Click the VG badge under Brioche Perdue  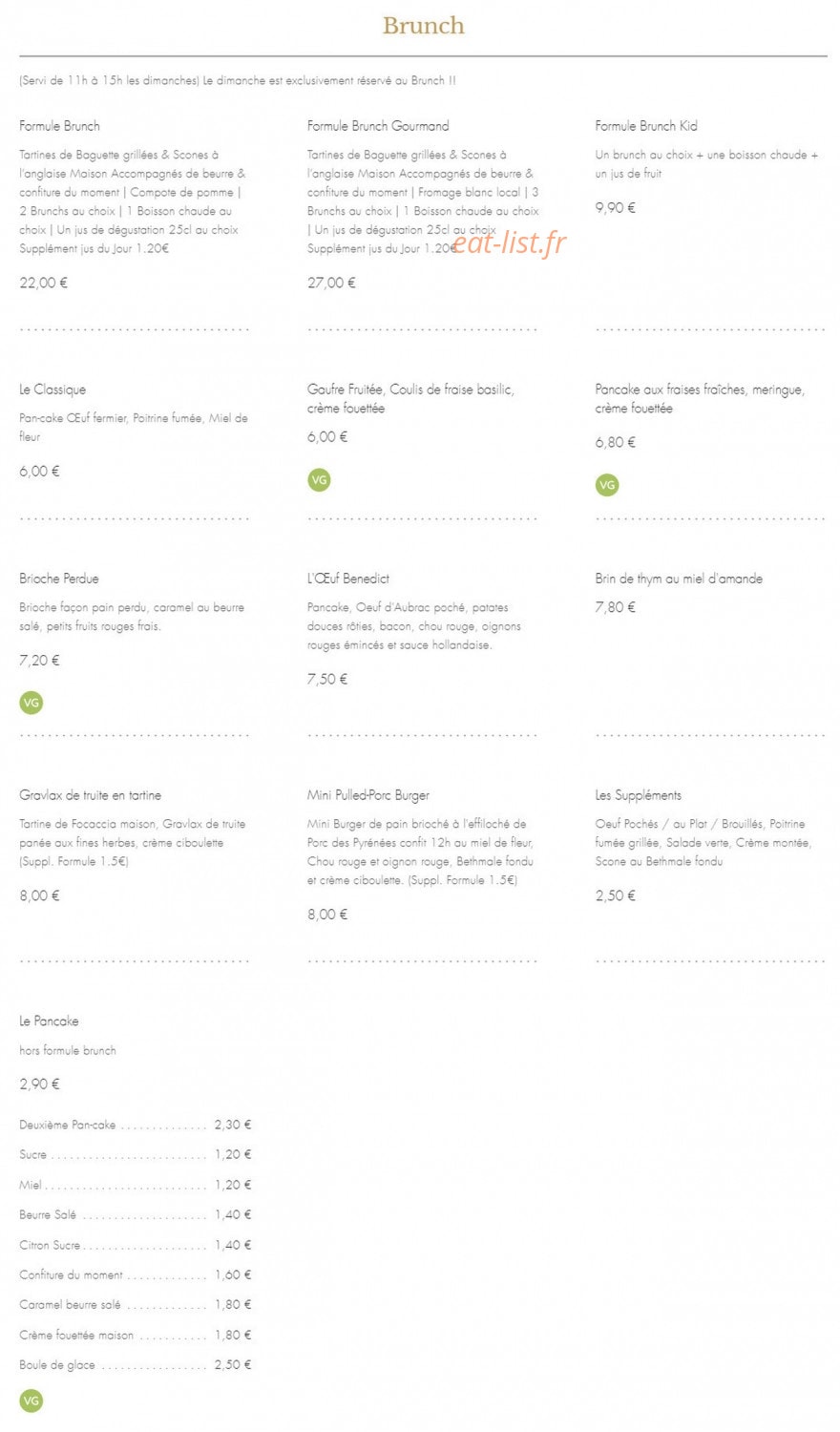click(x=31, y=703)
